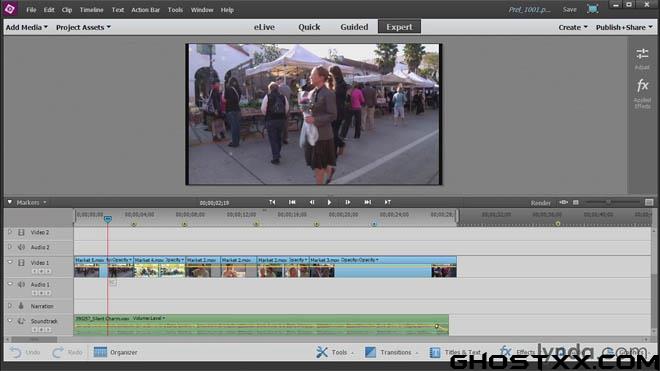Click the timecode 00;00;02;19 field

click(214, 203)
